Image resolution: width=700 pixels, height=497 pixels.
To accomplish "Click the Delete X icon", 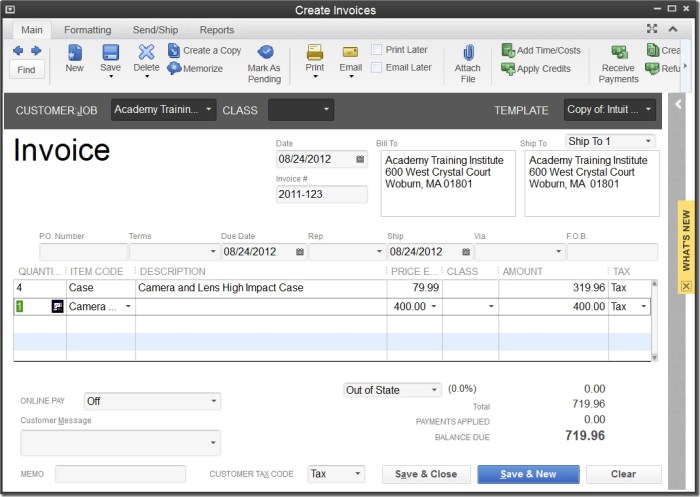I will 146,52.
